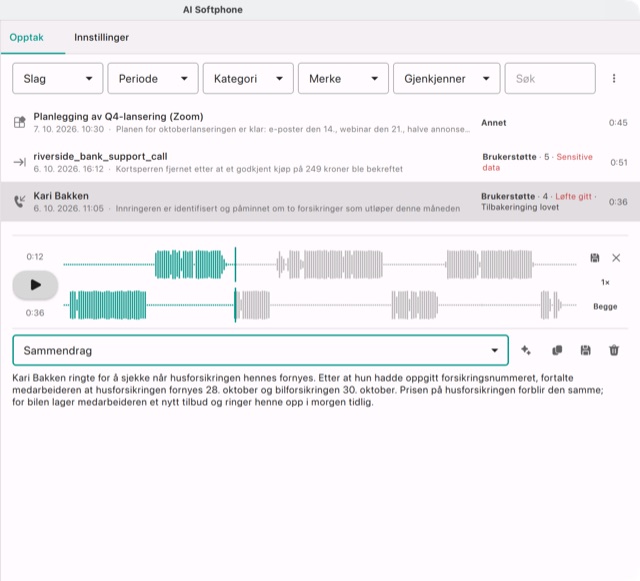The height and width of the screenshot is (581, 640).
Task: Expand the Sammendrag dropdown
Action: tap(260, 350)
